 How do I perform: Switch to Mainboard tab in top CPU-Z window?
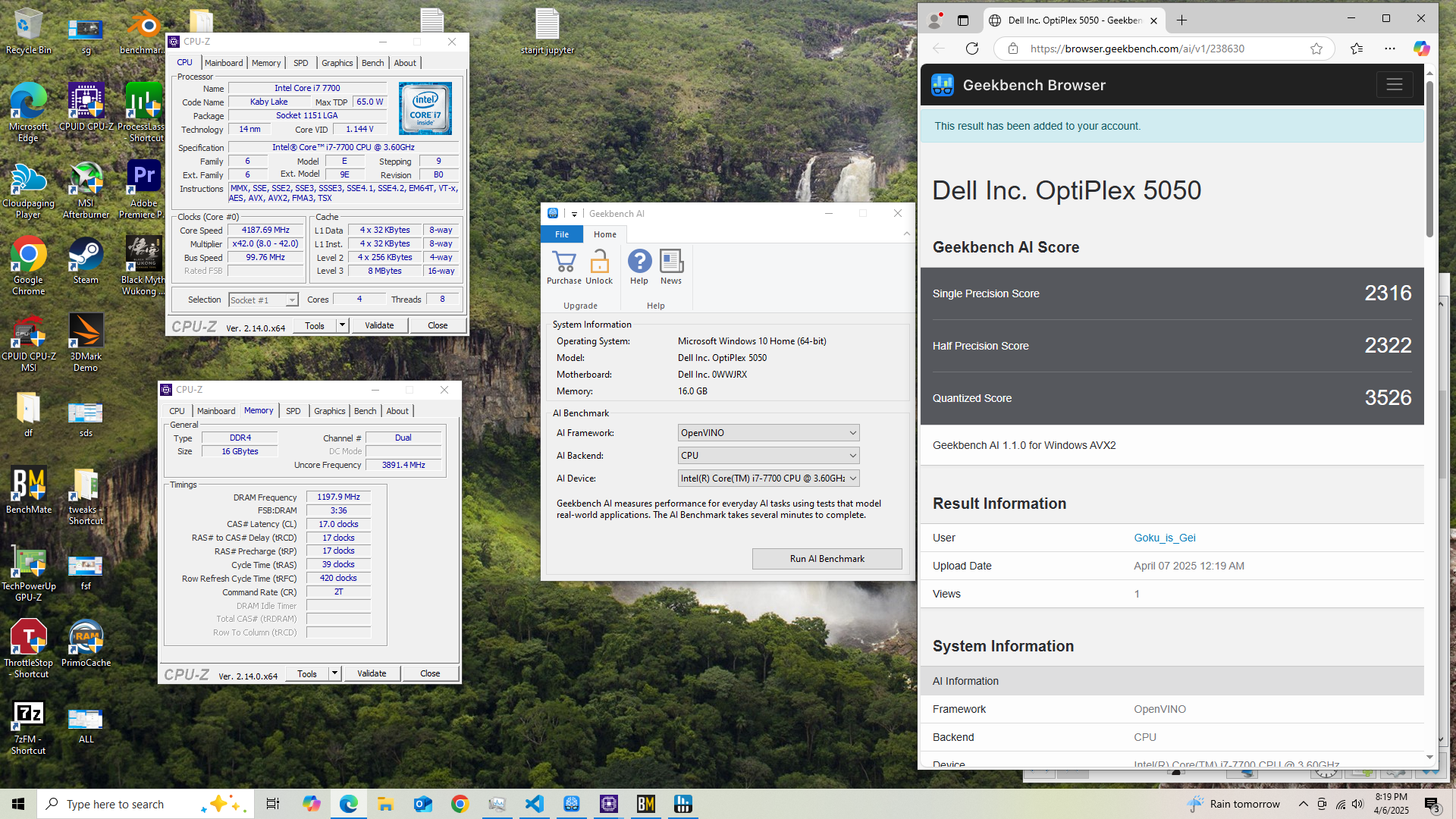click(224, 63)
